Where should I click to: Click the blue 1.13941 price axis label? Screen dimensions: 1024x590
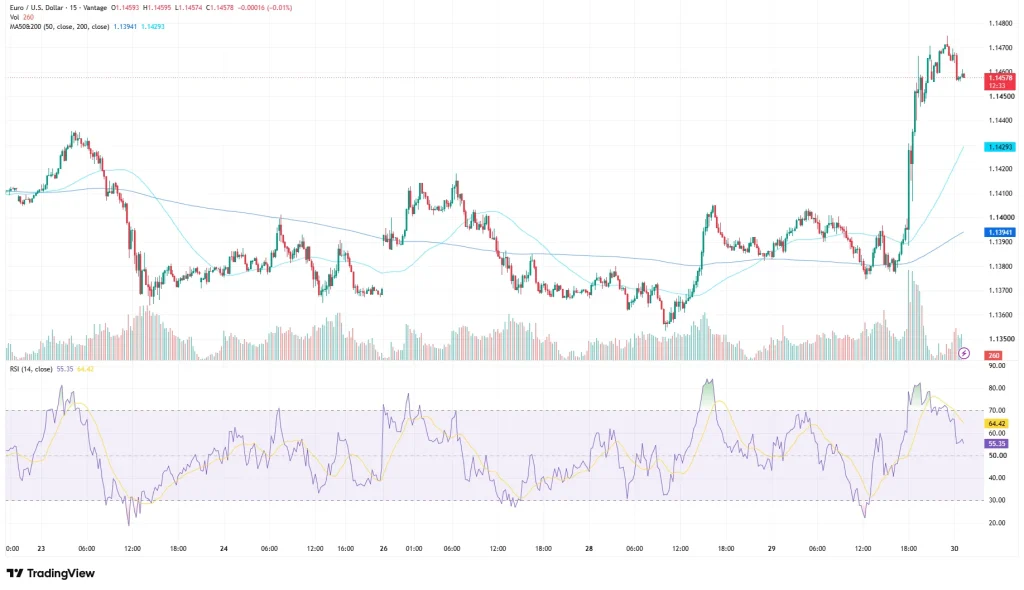coord(999,233)
